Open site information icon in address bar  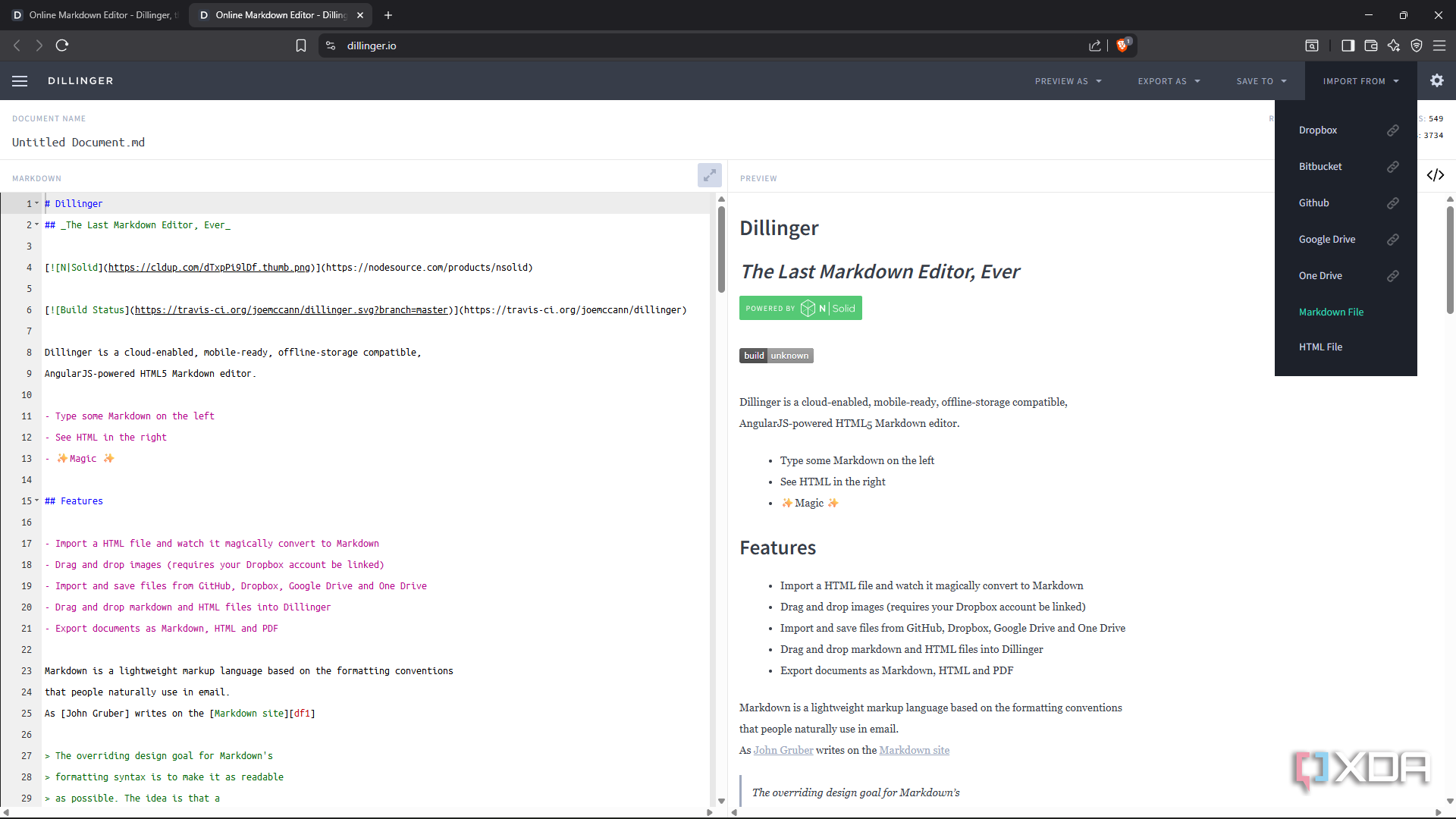pos(331,45)
